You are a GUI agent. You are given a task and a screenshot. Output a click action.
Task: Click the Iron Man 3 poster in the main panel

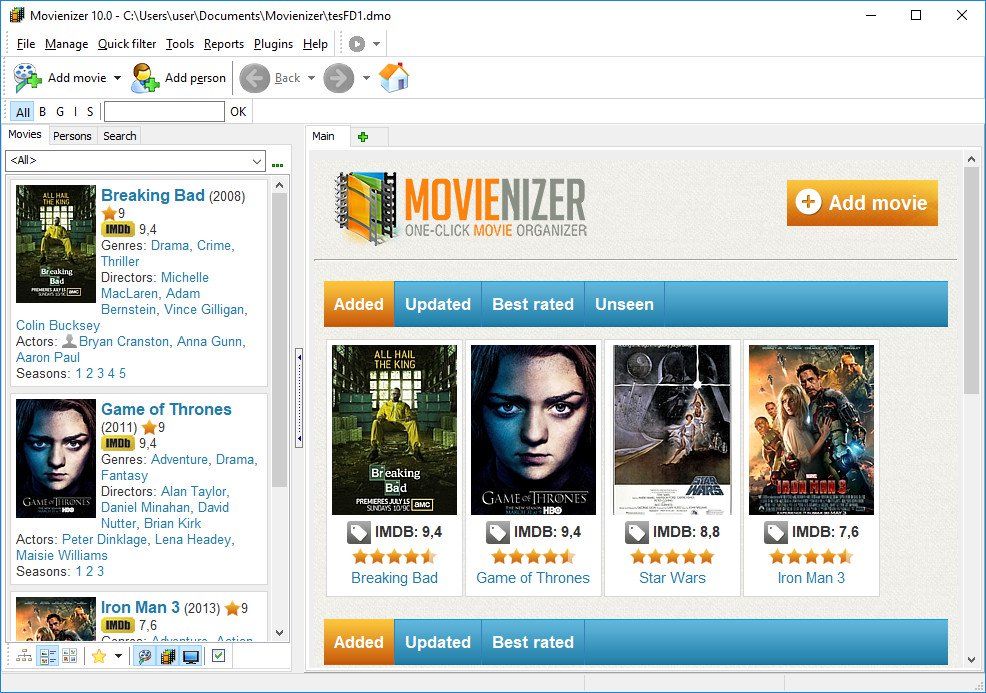click(811, 430)
